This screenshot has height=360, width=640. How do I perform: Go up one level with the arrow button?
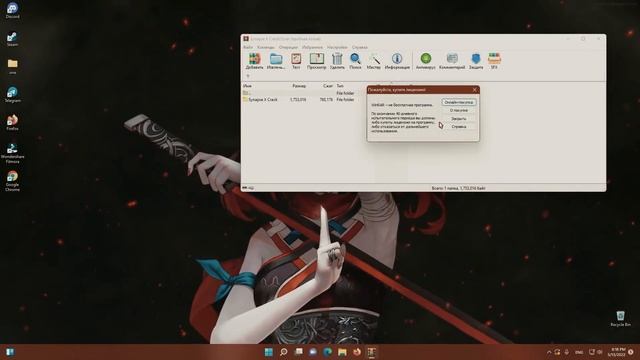pyautogui.click(x=248, y=76)
